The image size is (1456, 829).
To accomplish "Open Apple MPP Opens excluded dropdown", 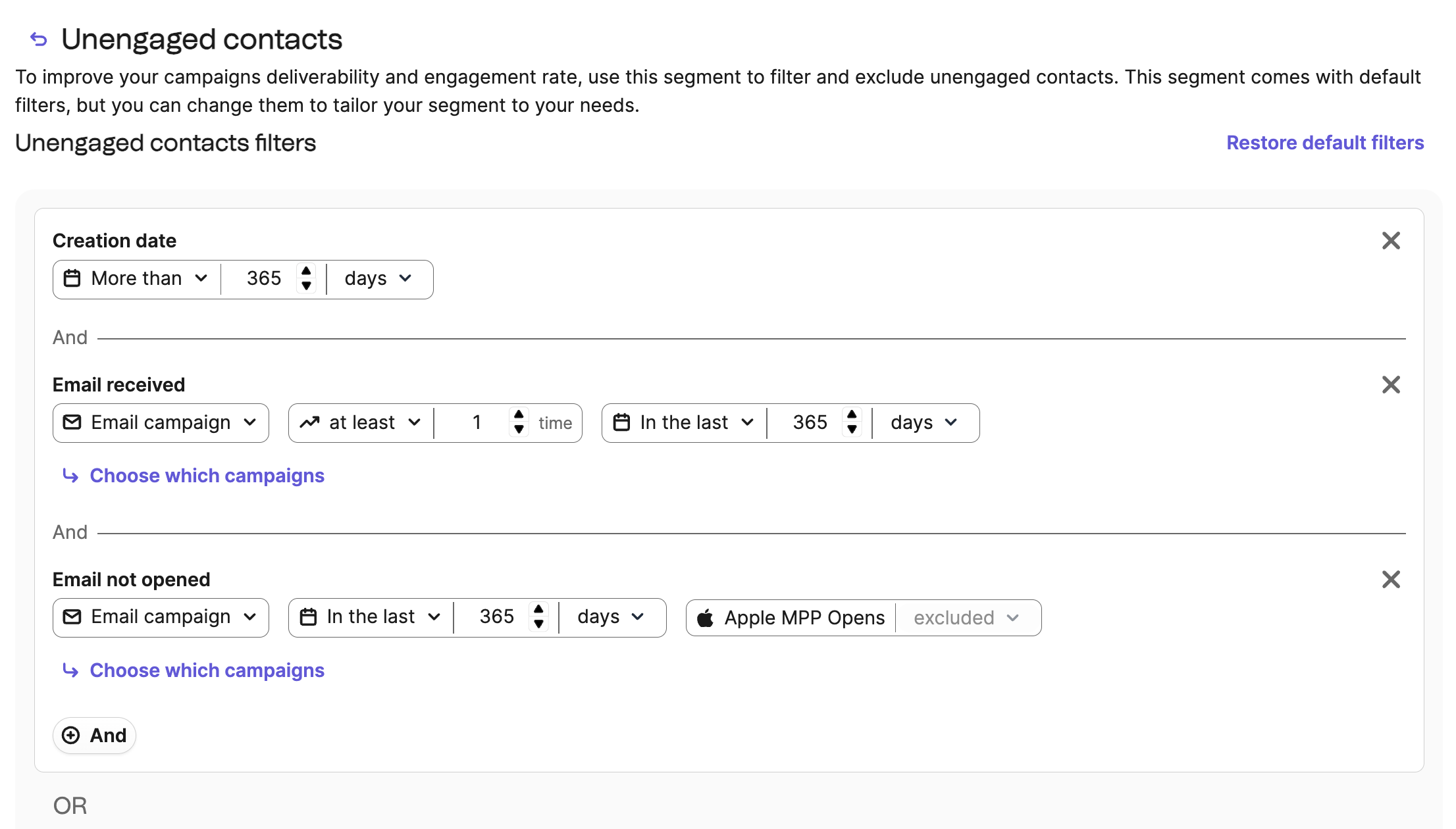I will (x=967, y=618).
